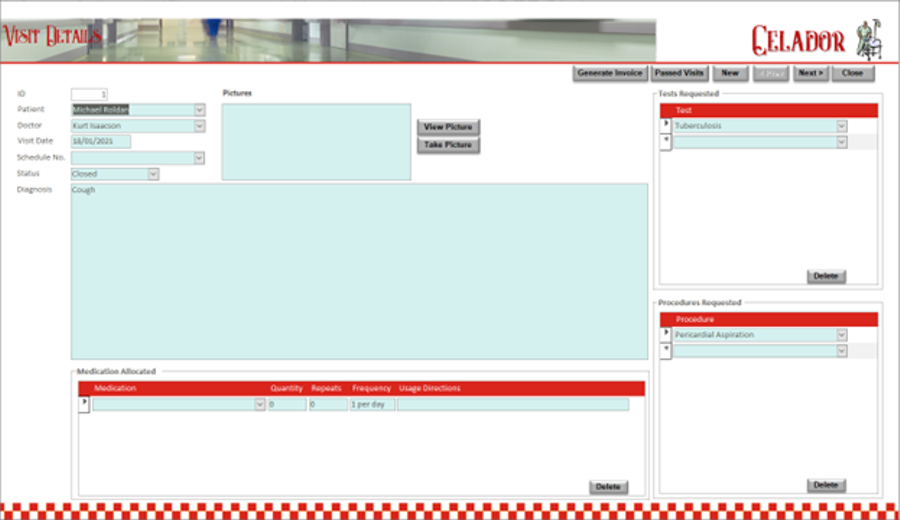Screen dimensions: 900x520
Task: Open the Doctor dropdown list
Action: [199, 126]
